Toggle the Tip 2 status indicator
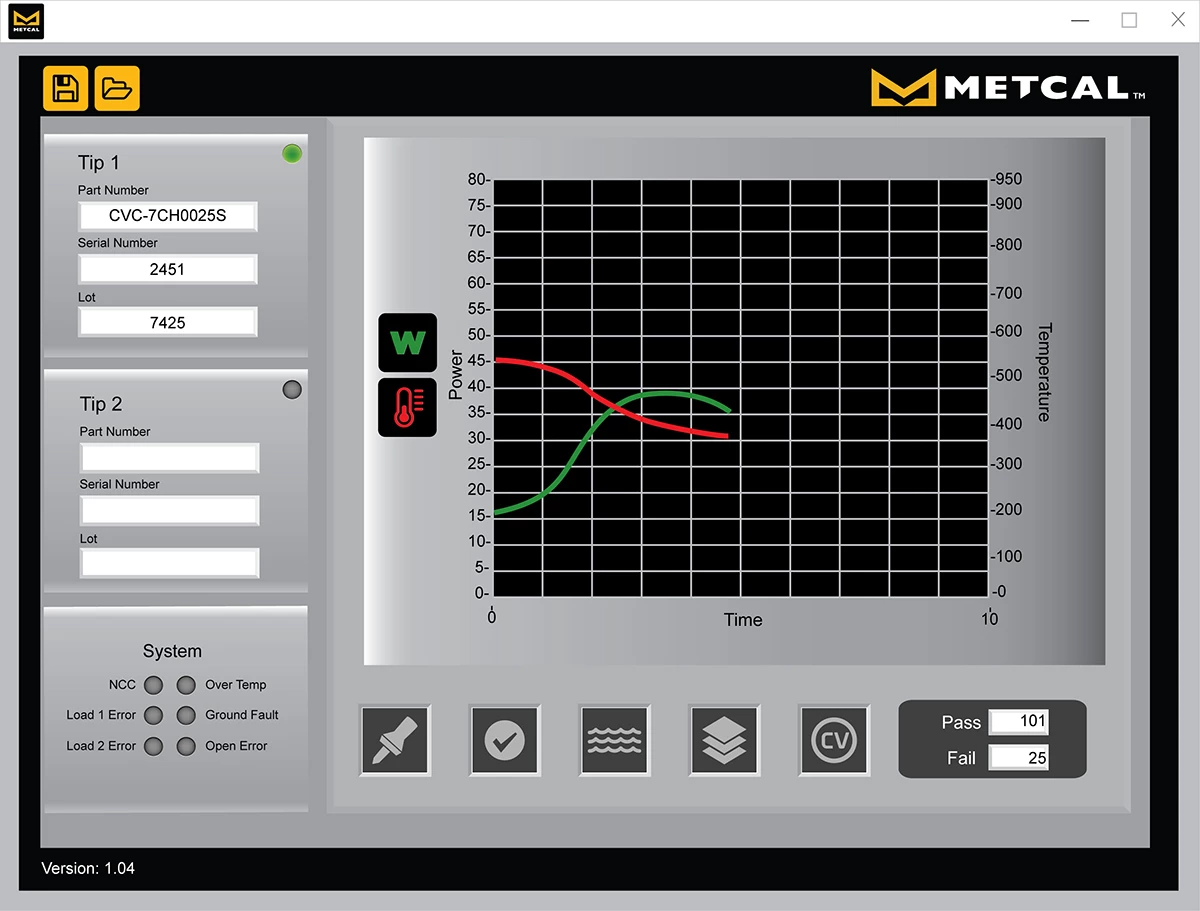 pyautogui.click(x=292, y=390)
